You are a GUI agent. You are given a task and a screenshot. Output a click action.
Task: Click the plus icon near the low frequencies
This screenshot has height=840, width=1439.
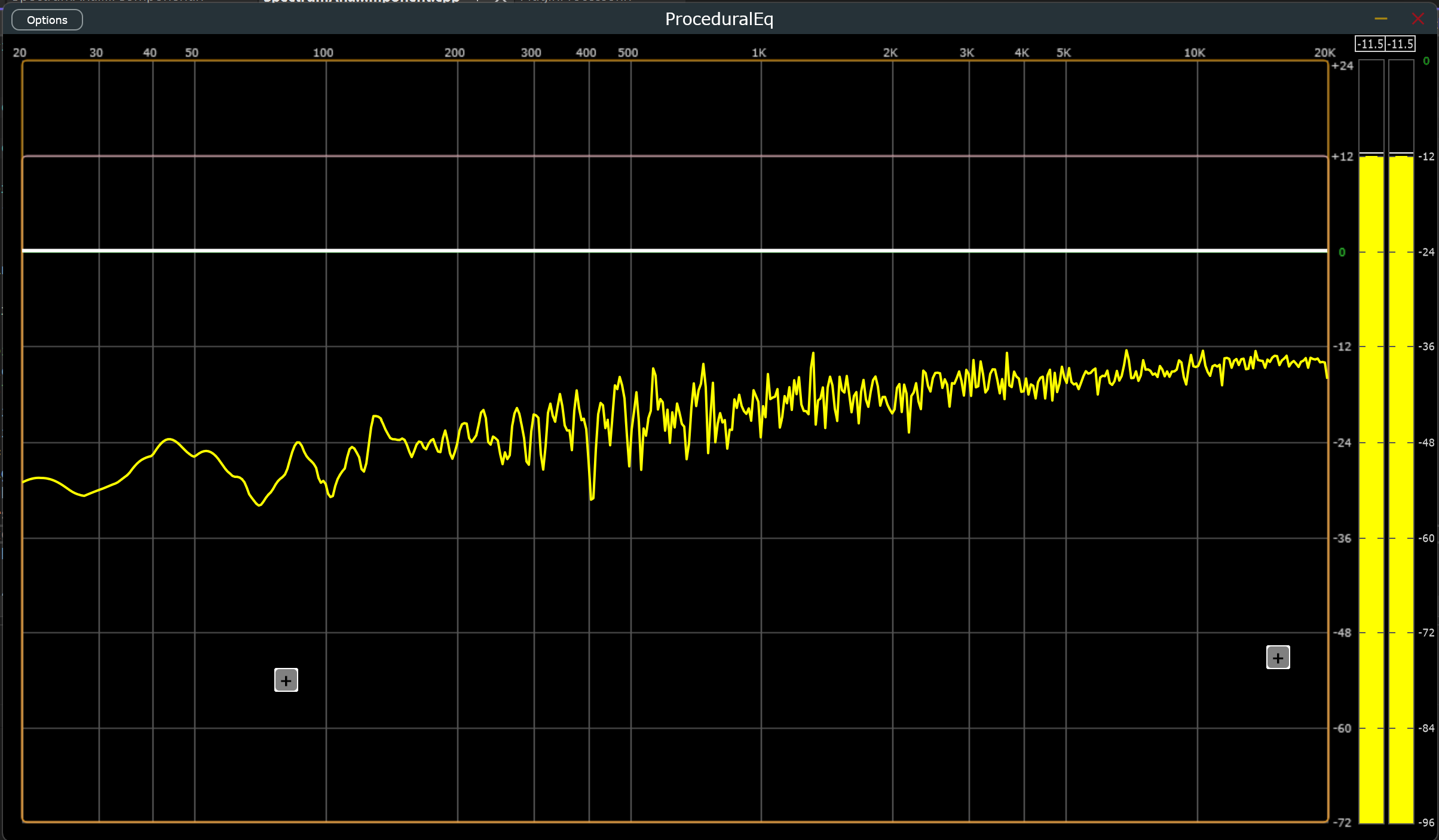[286, 680]
